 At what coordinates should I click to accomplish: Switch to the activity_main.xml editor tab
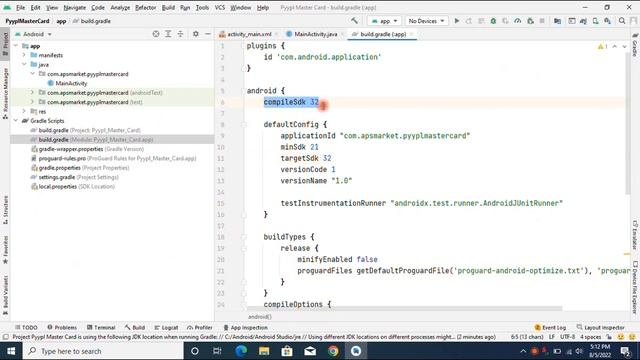tap(249, 34)
